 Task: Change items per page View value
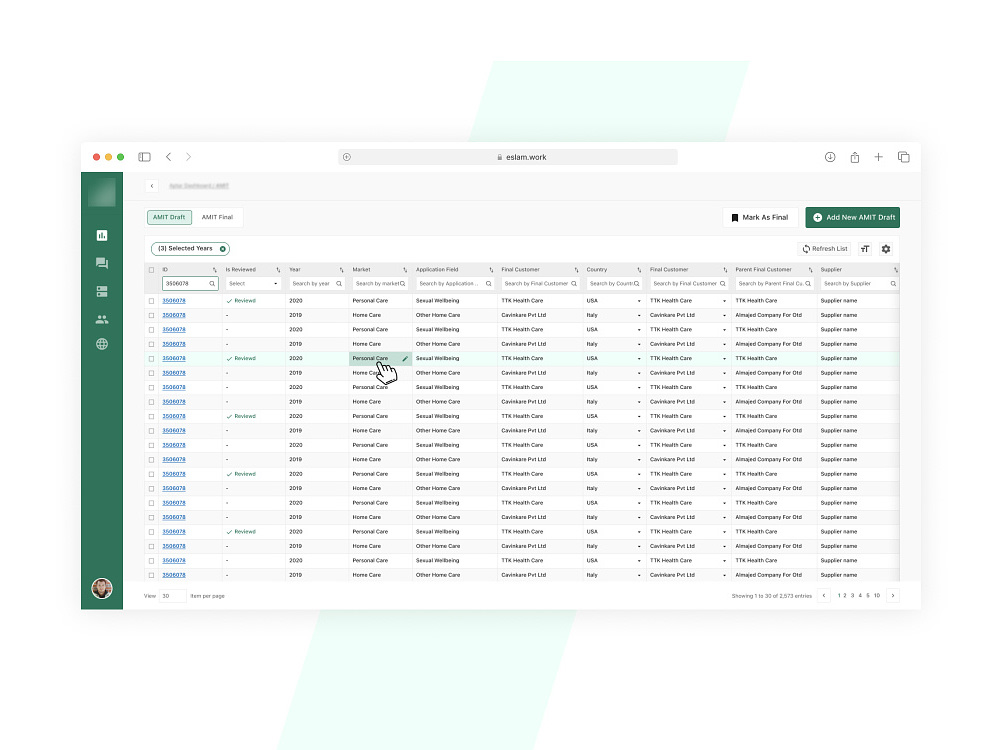(x=172, y=596)
